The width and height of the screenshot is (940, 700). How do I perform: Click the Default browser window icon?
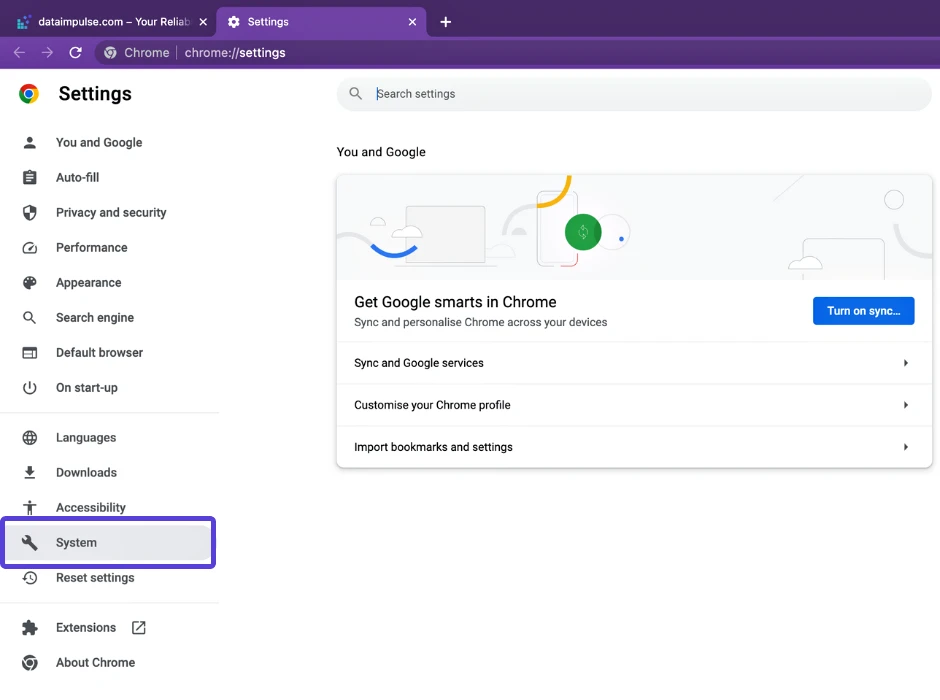[x=29, y=353]
